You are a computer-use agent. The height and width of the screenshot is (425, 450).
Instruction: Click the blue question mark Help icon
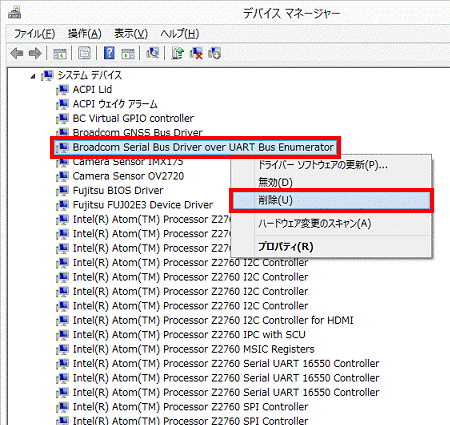(109, 53)
